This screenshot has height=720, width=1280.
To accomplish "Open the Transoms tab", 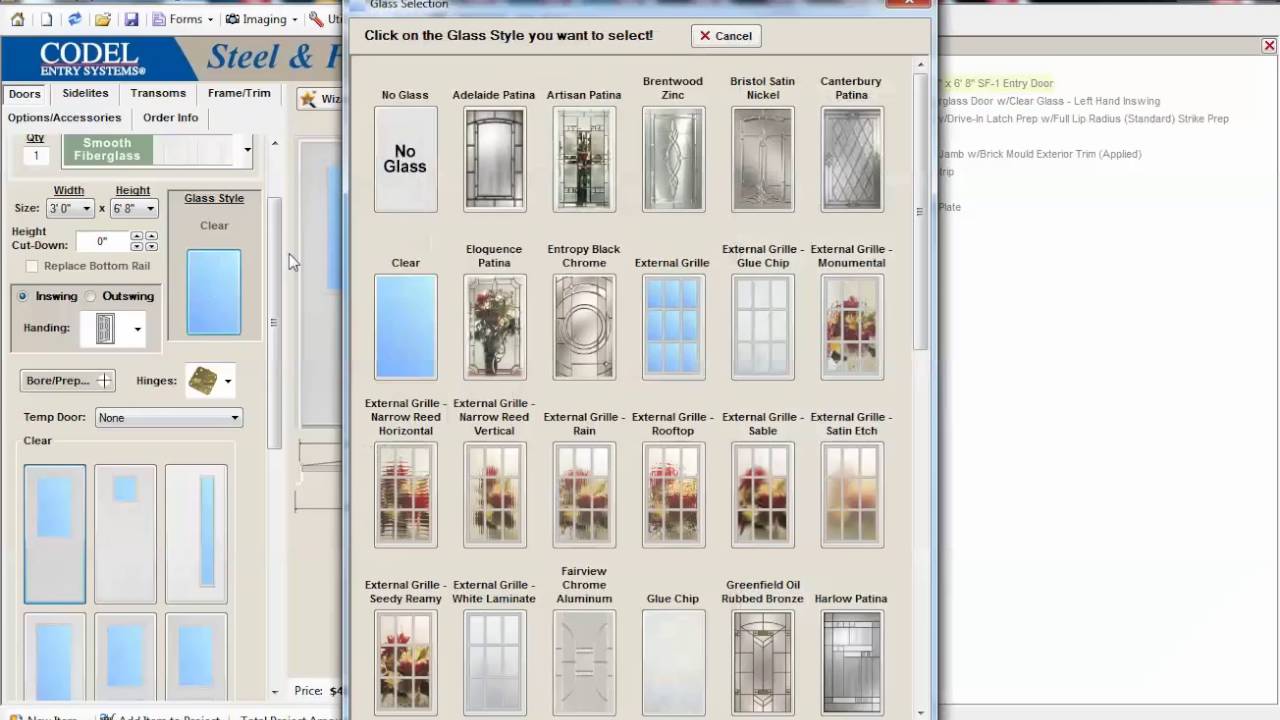I will point(158,93).
